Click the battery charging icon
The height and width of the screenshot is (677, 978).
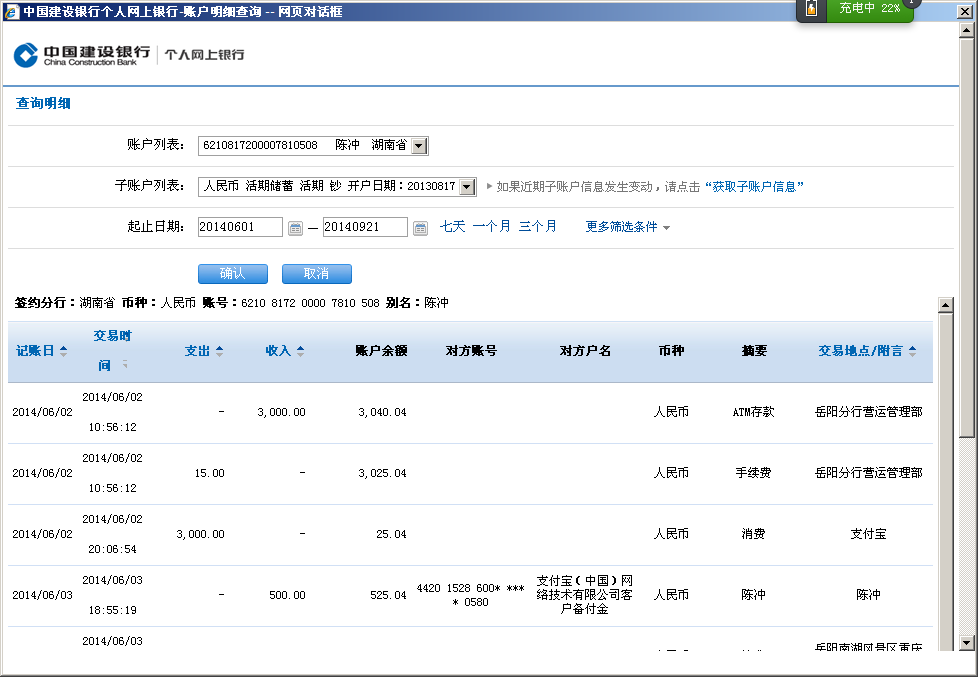(811, 9)
